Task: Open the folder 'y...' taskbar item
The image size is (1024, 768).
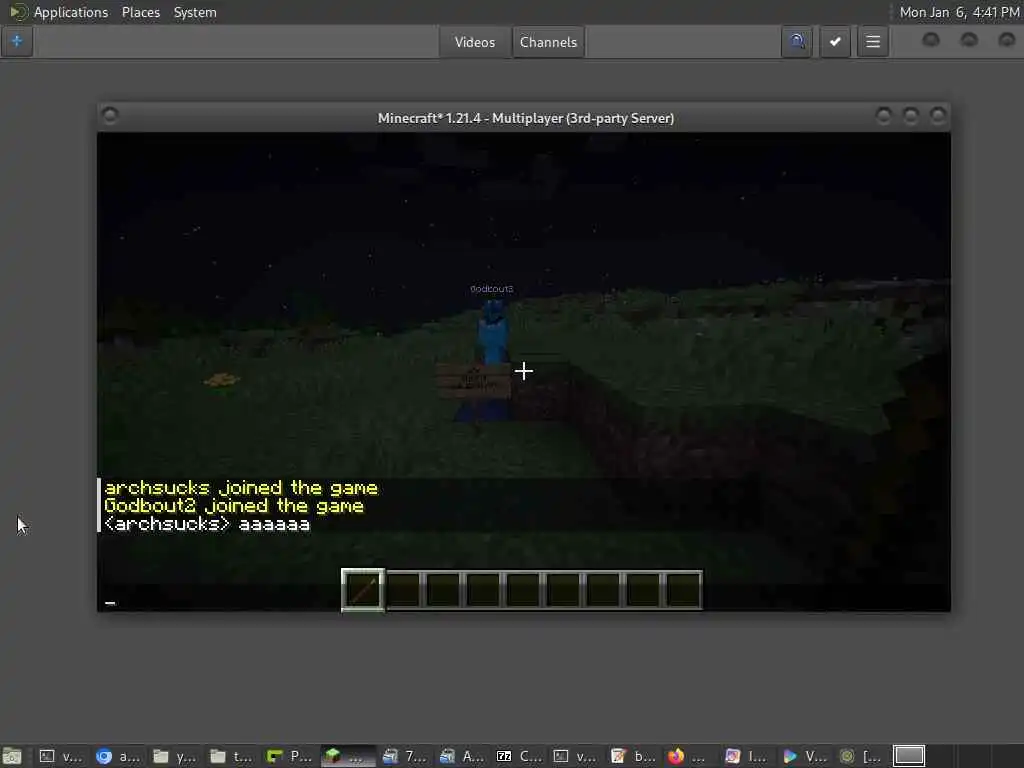Action: pyautogui.click(x=174, y=756)
